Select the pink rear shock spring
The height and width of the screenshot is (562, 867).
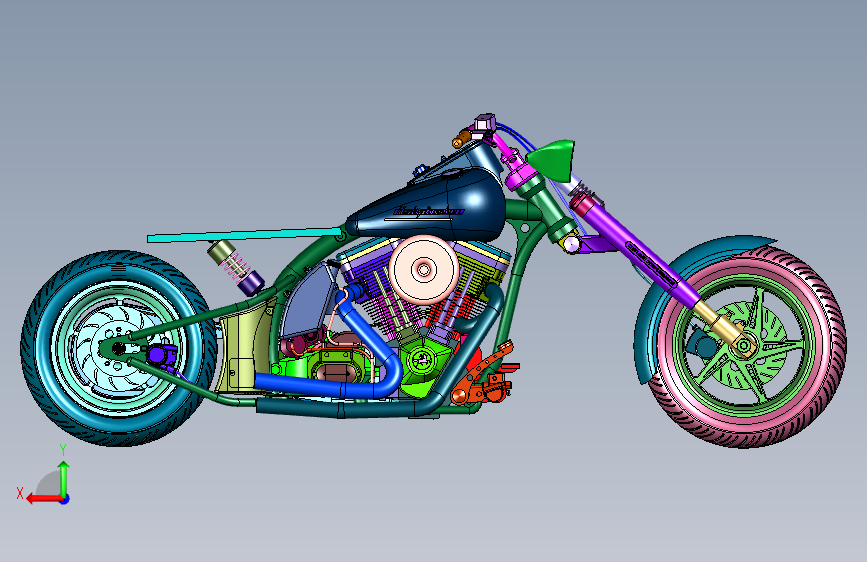[x=235, y=266]
